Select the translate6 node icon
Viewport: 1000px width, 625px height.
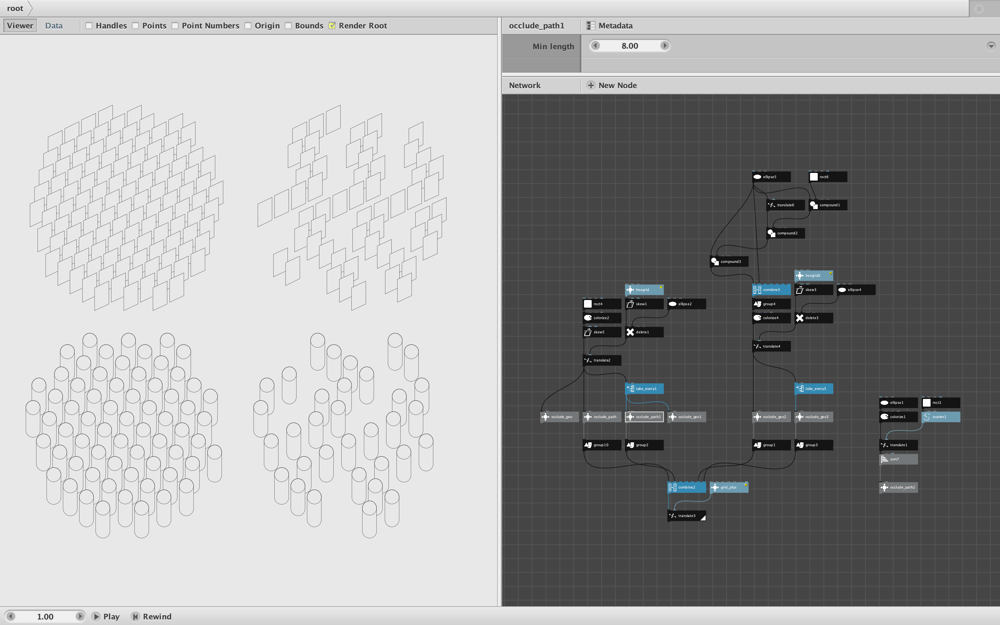tap(772, 205)
